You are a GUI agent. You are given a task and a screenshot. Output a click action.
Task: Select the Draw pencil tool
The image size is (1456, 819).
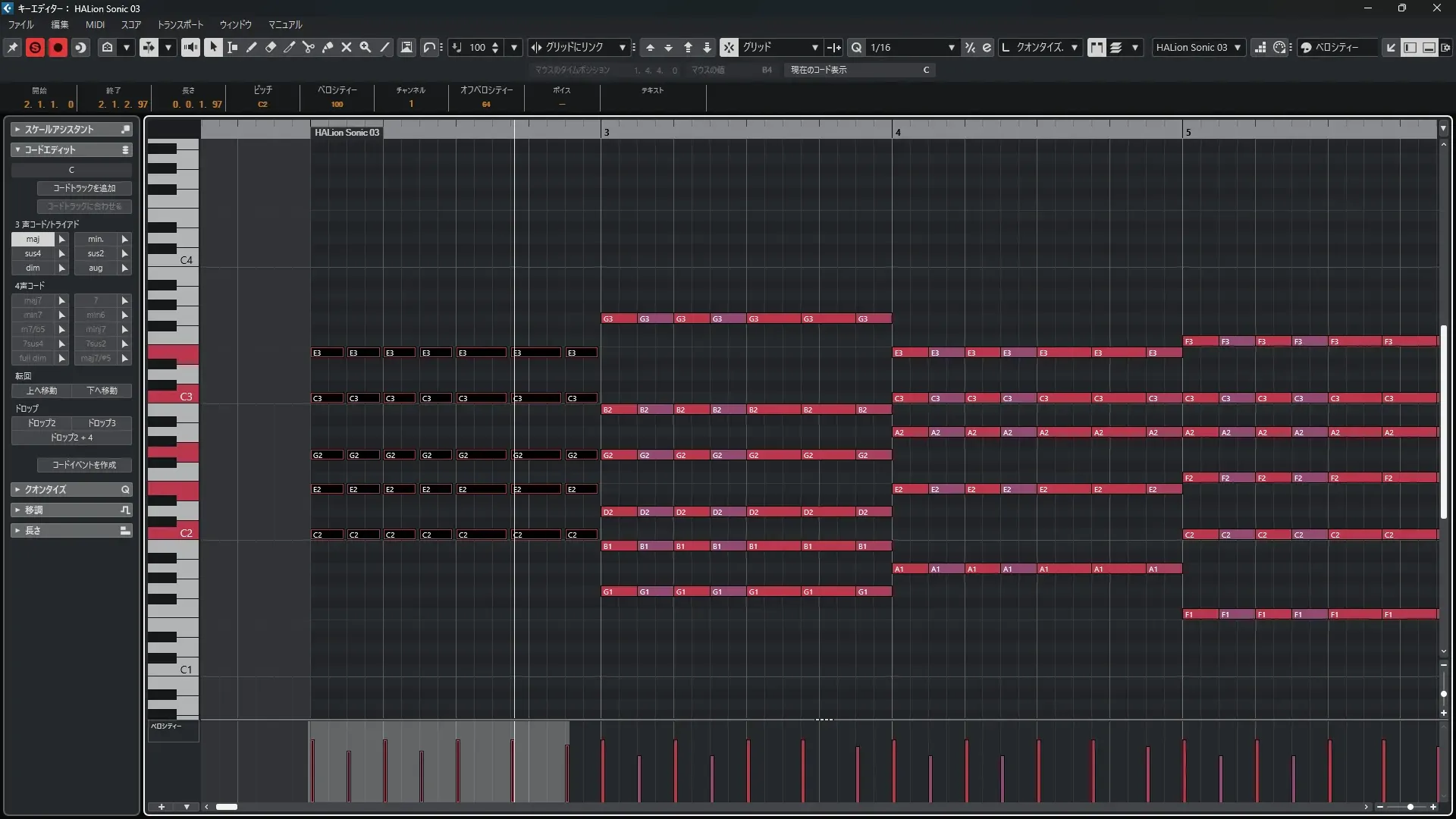tap(252, 47)
